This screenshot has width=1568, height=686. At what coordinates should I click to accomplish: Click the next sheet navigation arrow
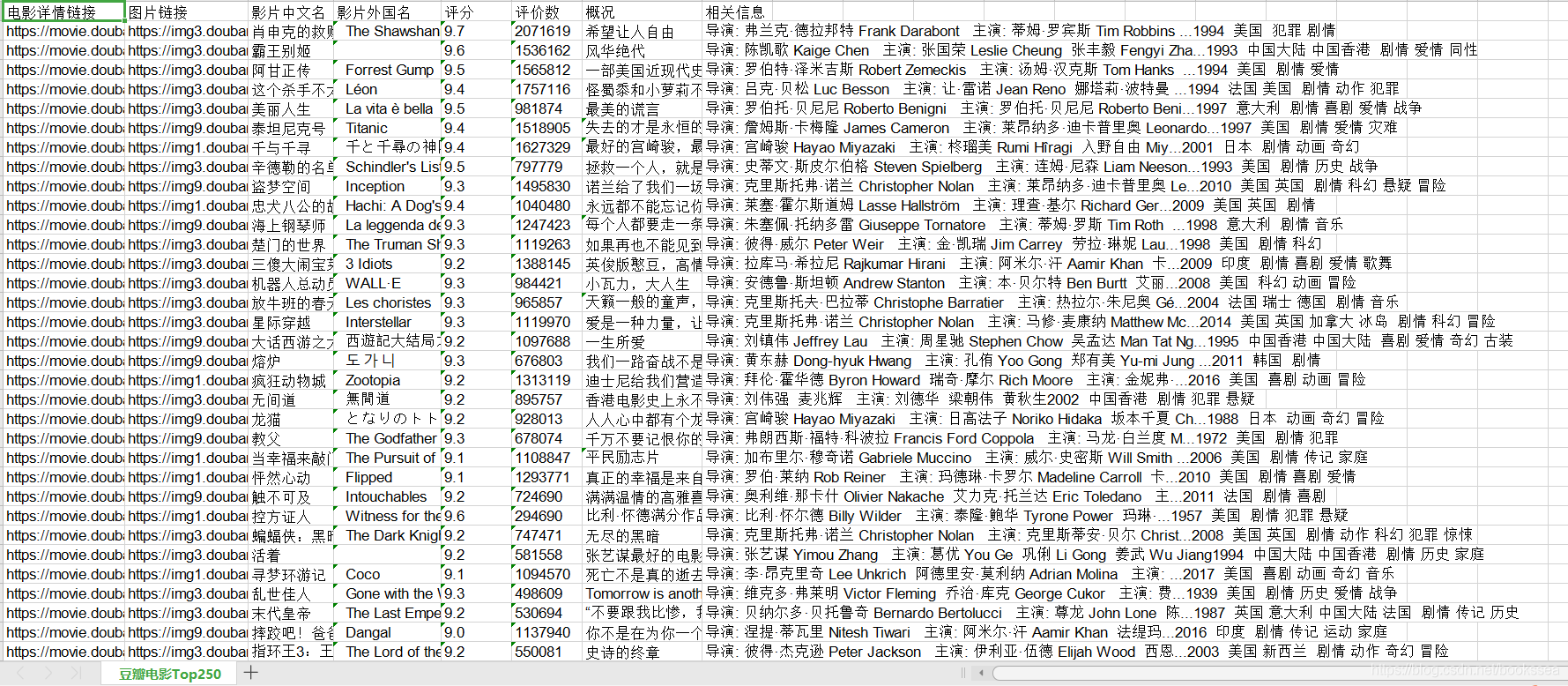(48, 673)
